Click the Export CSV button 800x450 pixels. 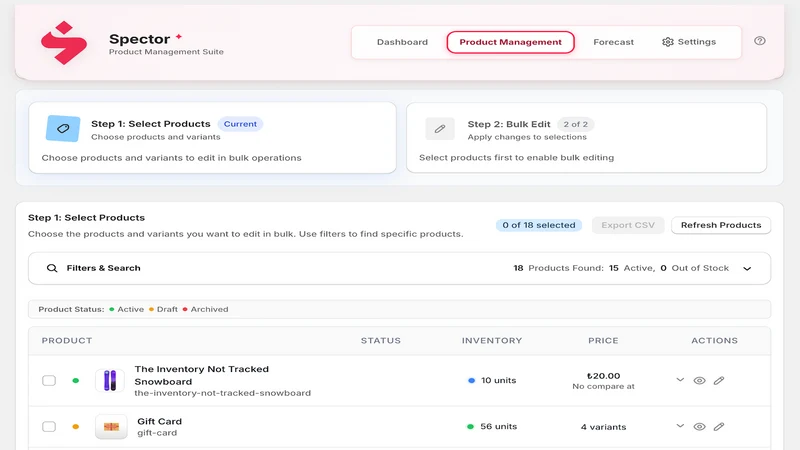click(628, 225)
